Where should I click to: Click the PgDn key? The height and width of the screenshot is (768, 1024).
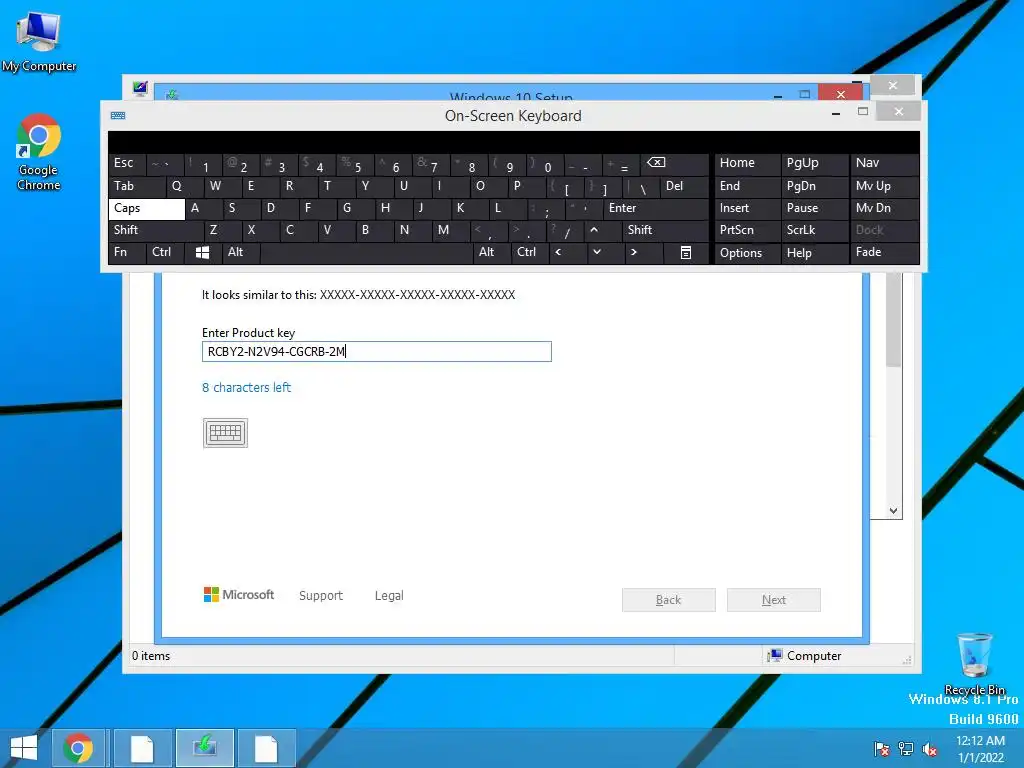[814, 186]
